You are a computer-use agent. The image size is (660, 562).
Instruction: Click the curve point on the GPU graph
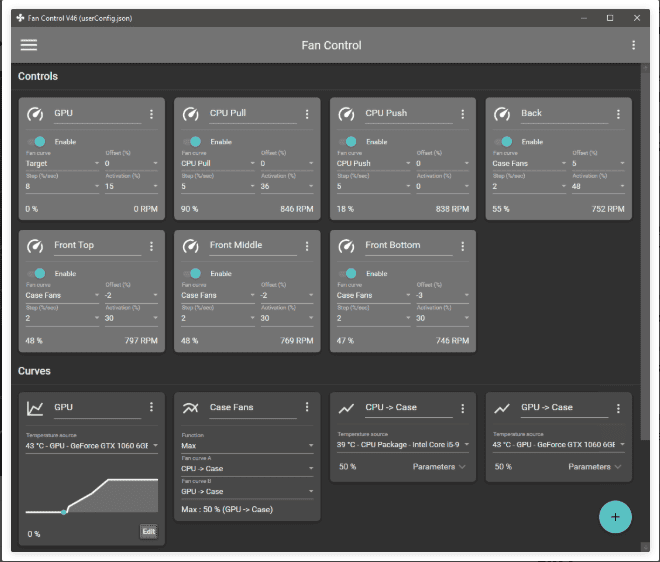point(64,512)
